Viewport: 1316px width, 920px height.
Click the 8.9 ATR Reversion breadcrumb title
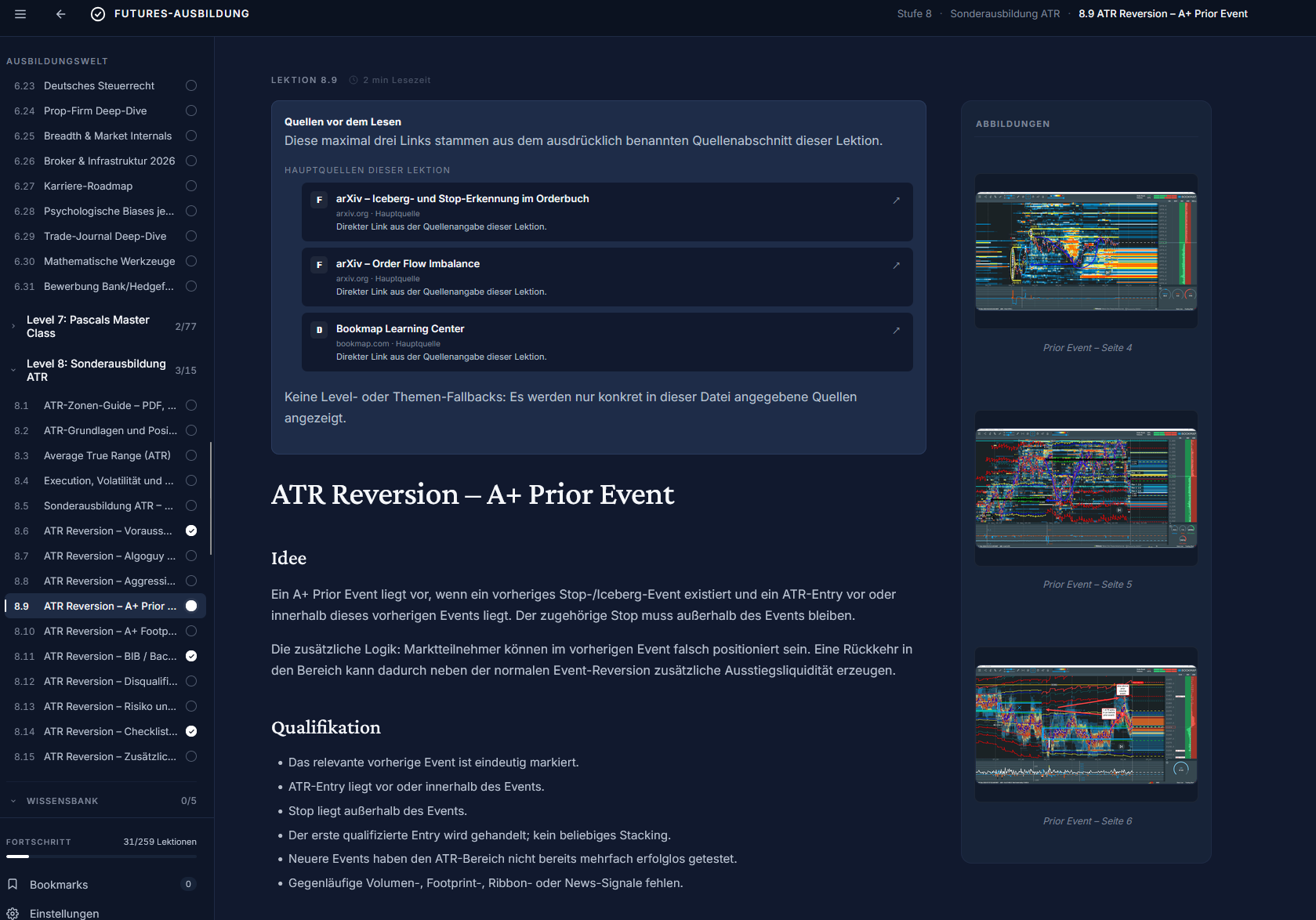(1163, 14)
